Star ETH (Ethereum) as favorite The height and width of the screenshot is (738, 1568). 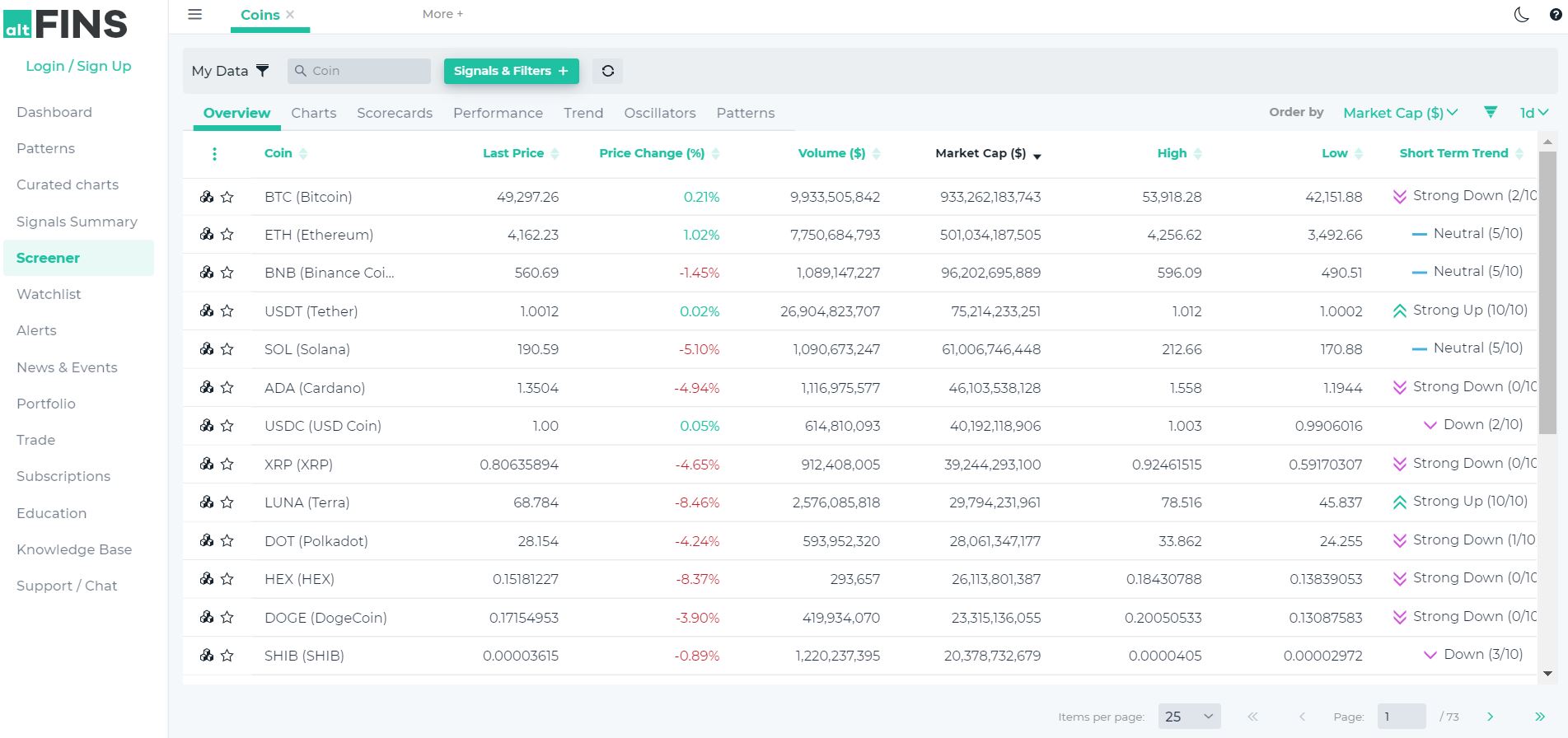click(x=227, y=235)
